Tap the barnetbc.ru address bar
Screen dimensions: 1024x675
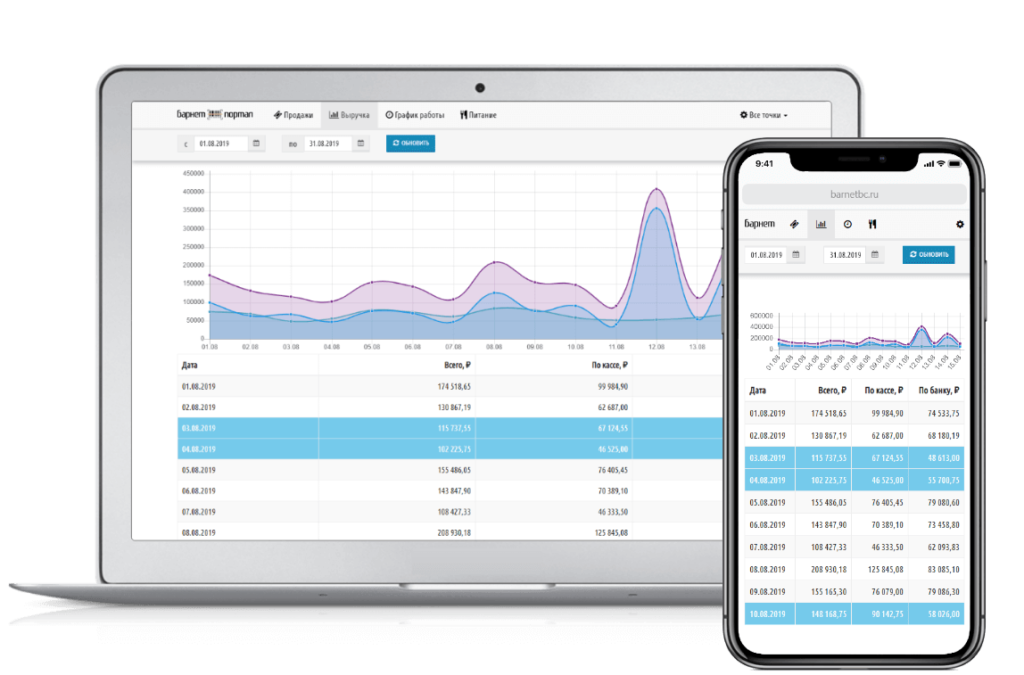pos(853,194)
